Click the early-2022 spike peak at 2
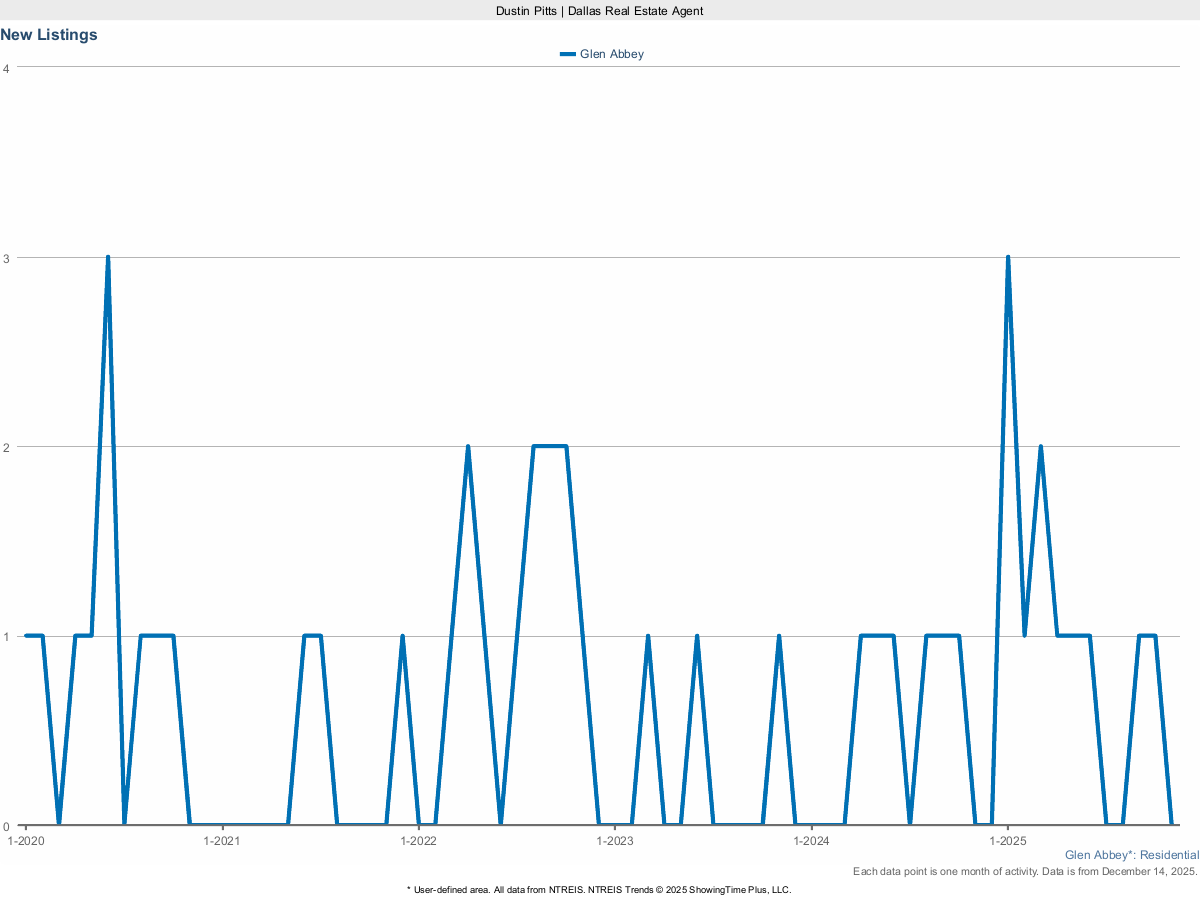The width and height of the screenshot is (1200, 900). 467,447
